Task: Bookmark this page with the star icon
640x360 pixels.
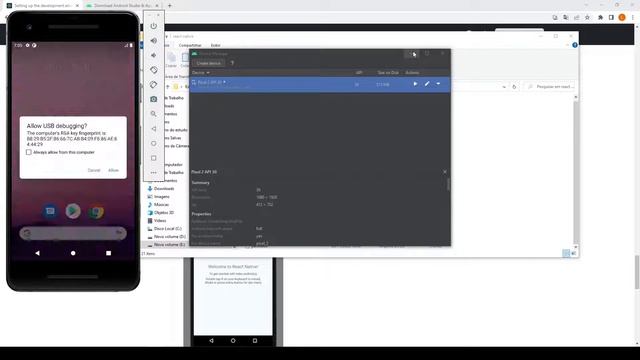Action: pos(587,18)
